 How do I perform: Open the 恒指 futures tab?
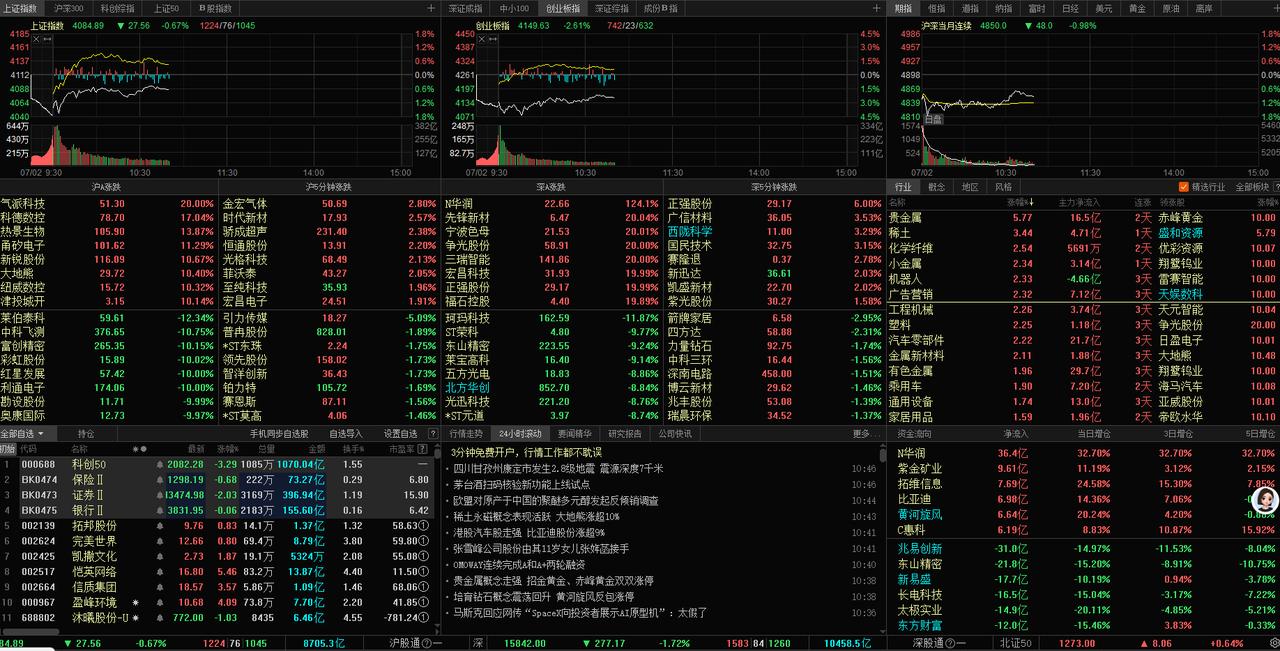(x=937, y=8)
